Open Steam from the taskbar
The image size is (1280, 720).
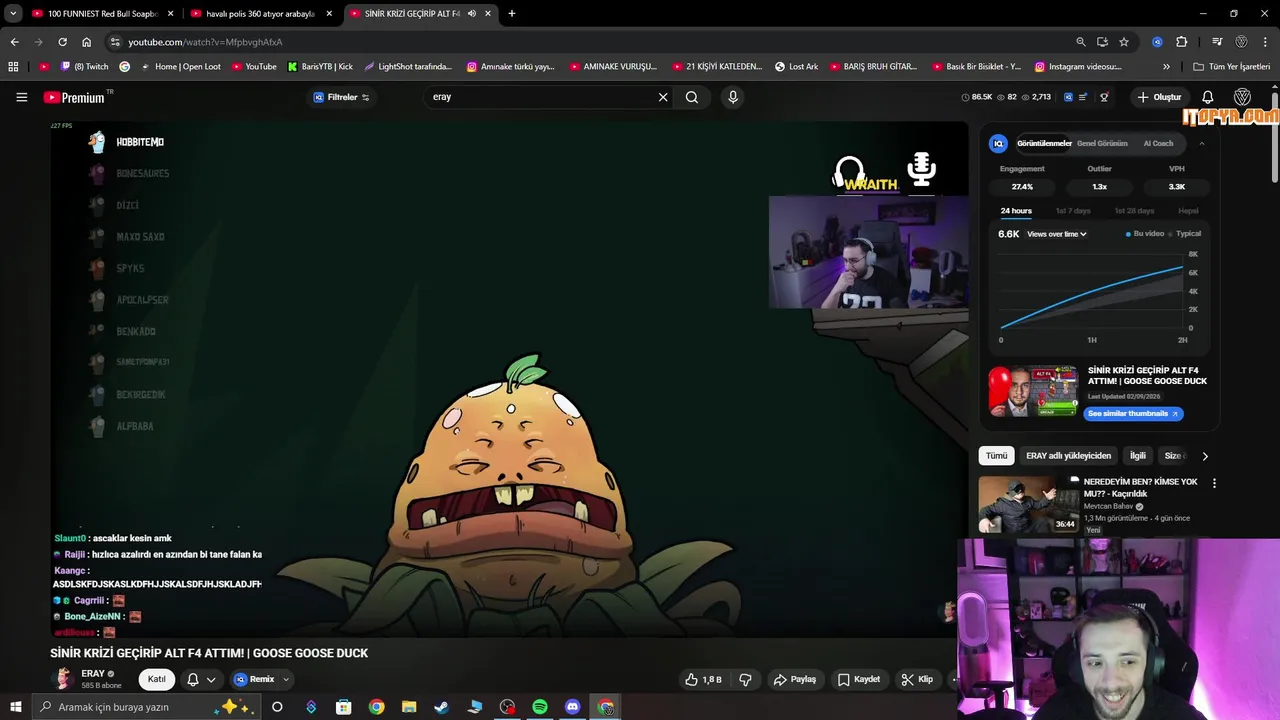point(441,707)
